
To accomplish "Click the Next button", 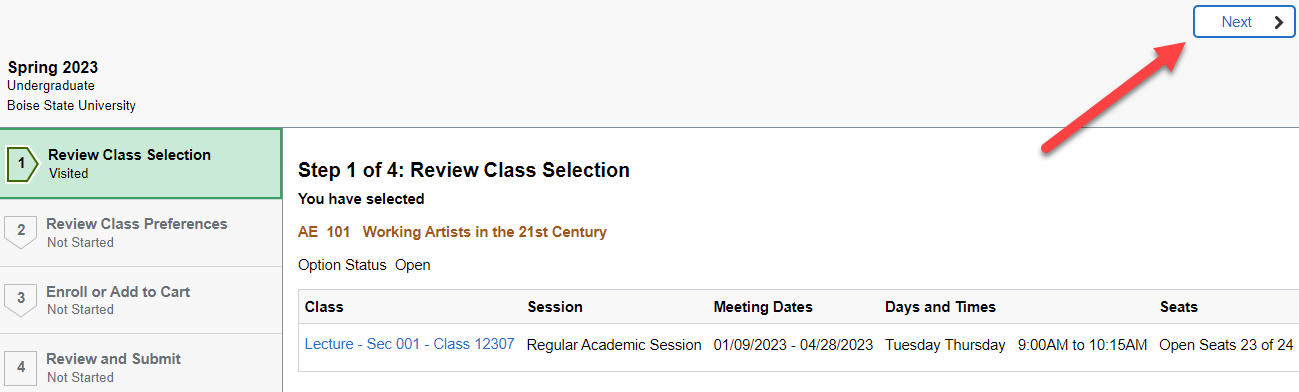I will [1244, 22].
